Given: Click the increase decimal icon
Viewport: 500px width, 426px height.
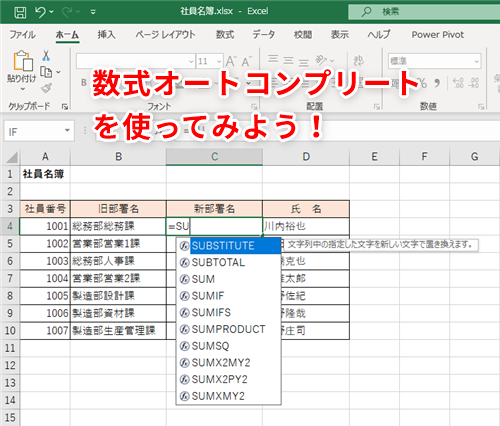Looking at the screenshot, I should tap(458, 83).
